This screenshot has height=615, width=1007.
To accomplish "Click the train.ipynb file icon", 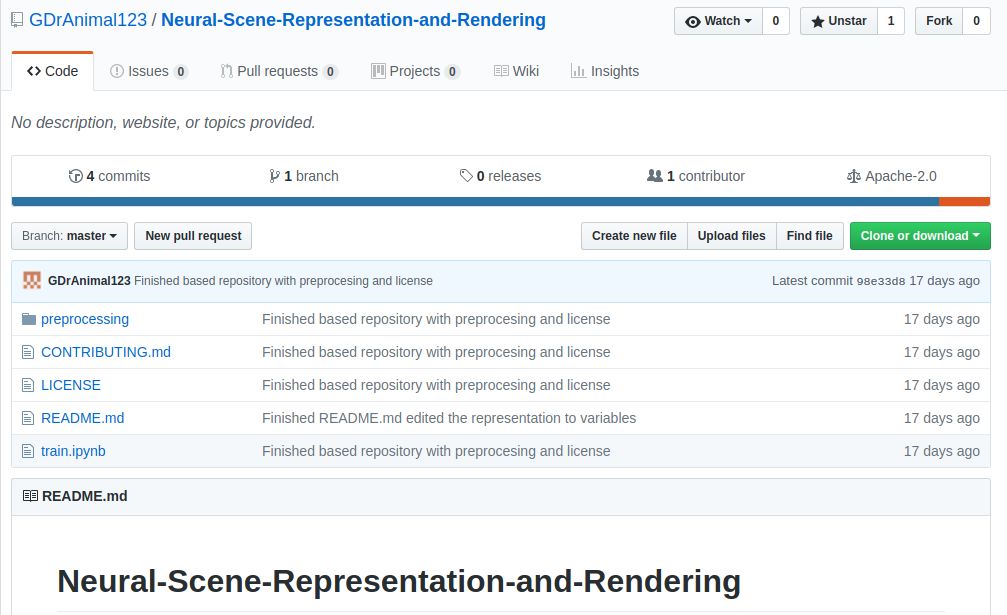I will click(28, 451).
